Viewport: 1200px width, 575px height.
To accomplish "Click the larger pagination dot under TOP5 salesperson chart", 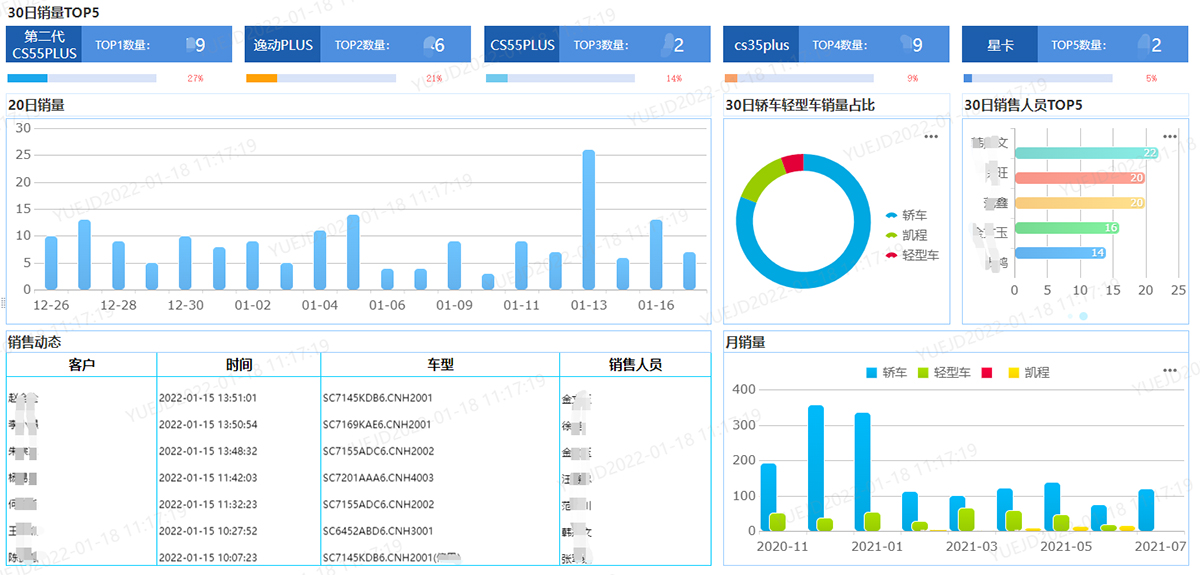I will (1083, 316).
